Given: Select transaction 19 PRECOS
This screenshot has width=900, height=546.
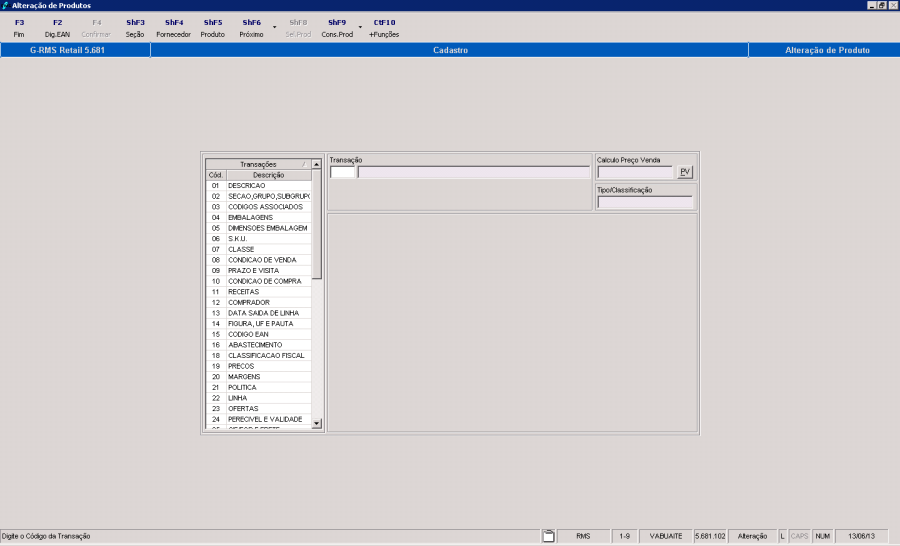Looking at the screenshot, I should point(258,366).
